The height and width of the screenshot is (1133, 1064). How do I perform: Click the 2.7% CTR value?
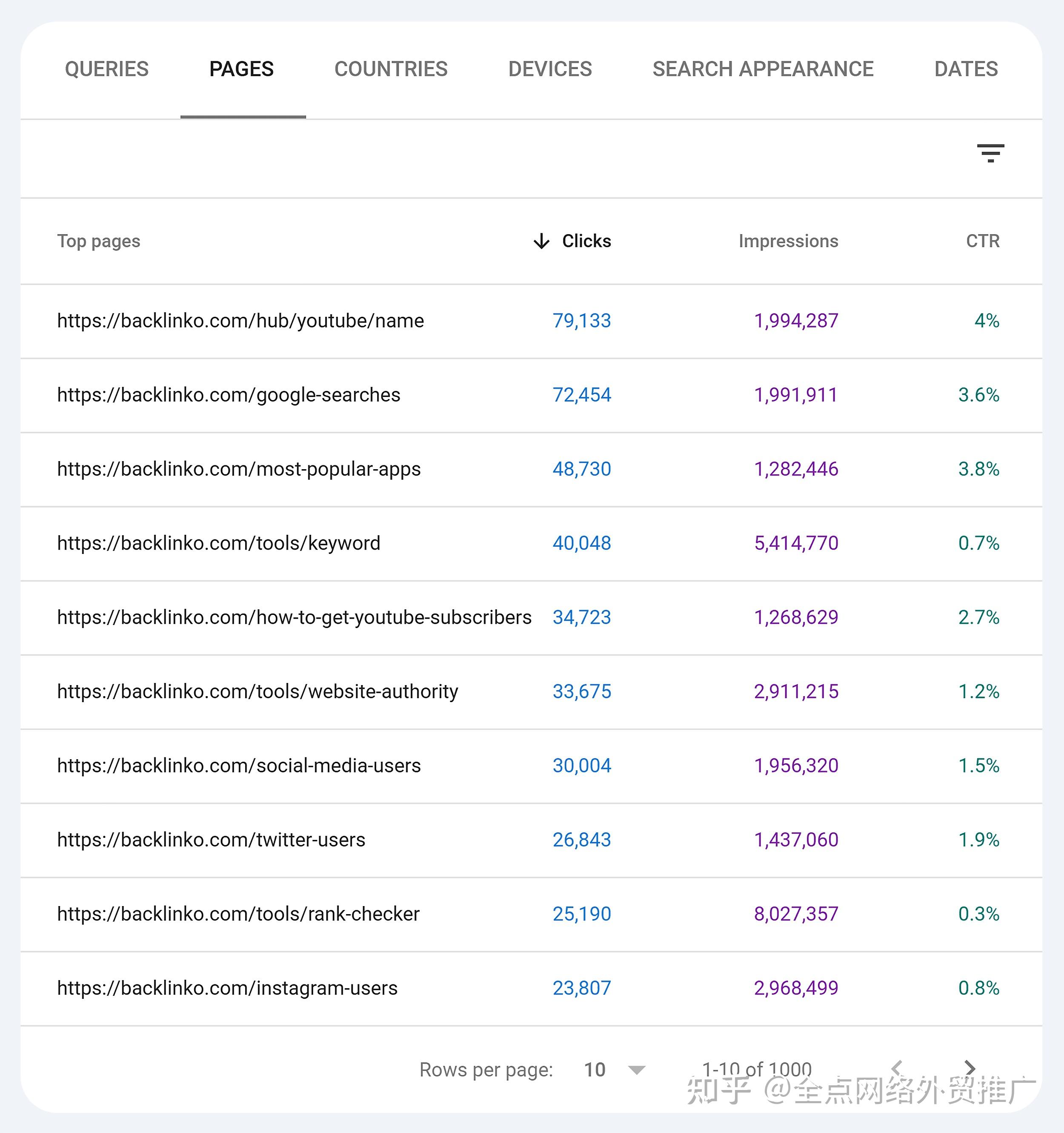978,617
